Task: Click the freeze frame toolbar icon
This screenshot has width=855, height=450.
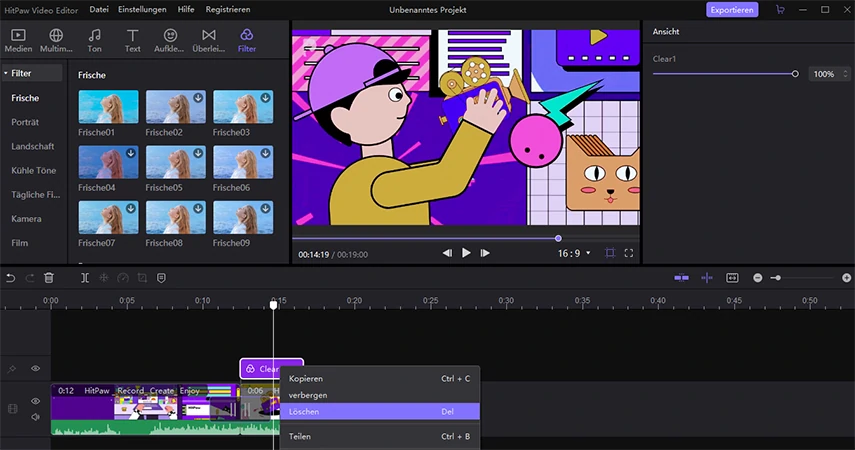Action: (104, 278)
